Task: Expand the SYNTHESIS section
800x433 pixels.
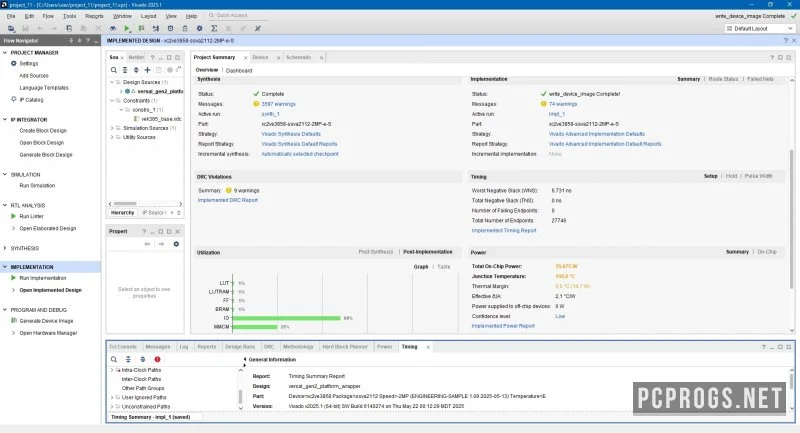Action: pos(5,248)
